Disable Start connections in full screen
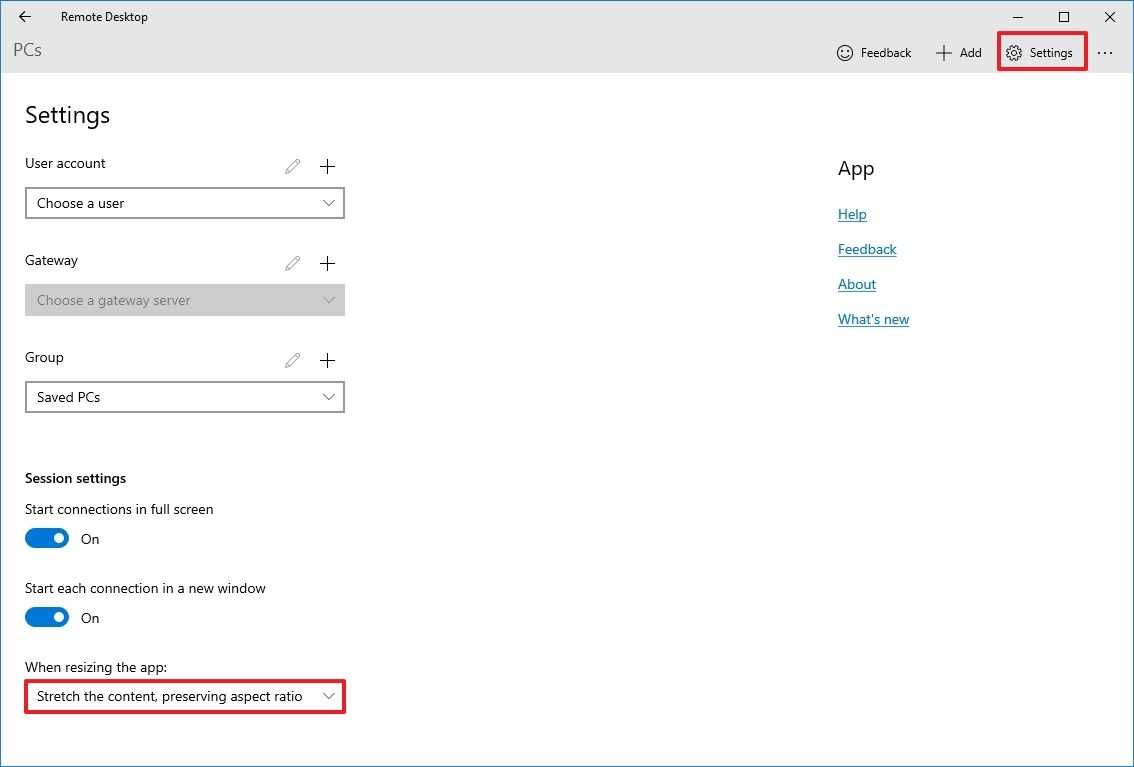The height and width of the screenshot is (767, 1134). coord(46,537)
